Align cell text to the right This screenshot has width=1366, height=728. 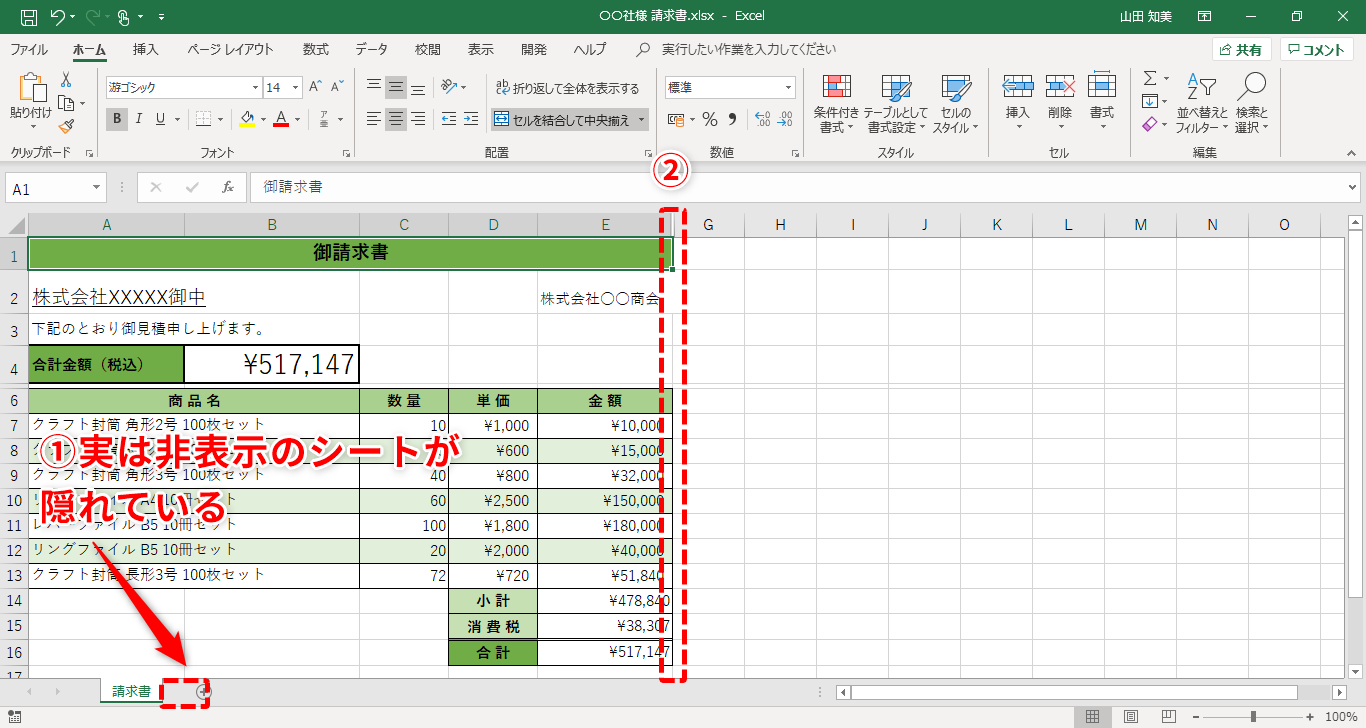tap(418, 119)
